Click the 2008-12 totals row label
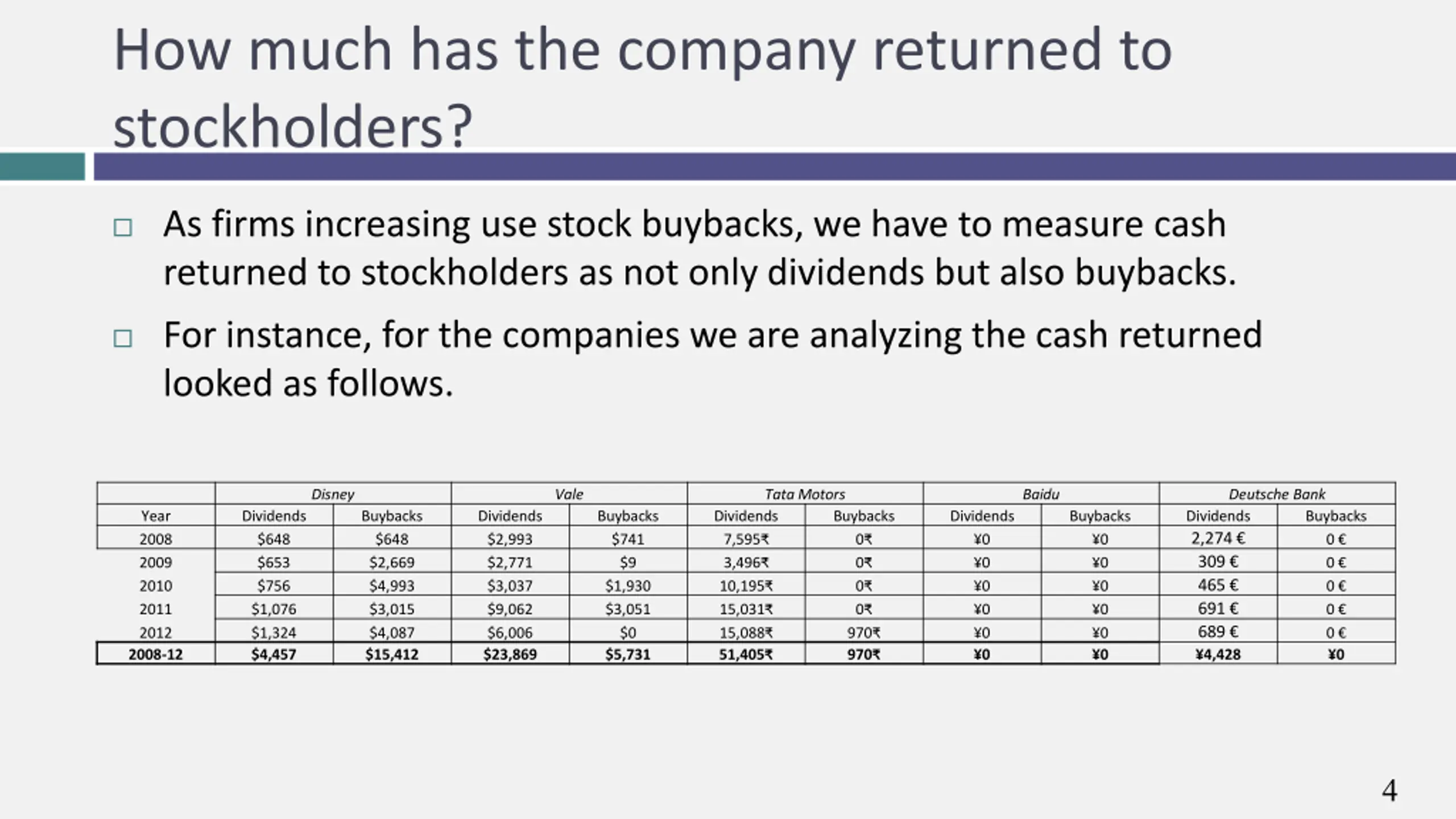The width and height of the screenshot is (1456, 819). click(x=156, y=654)
